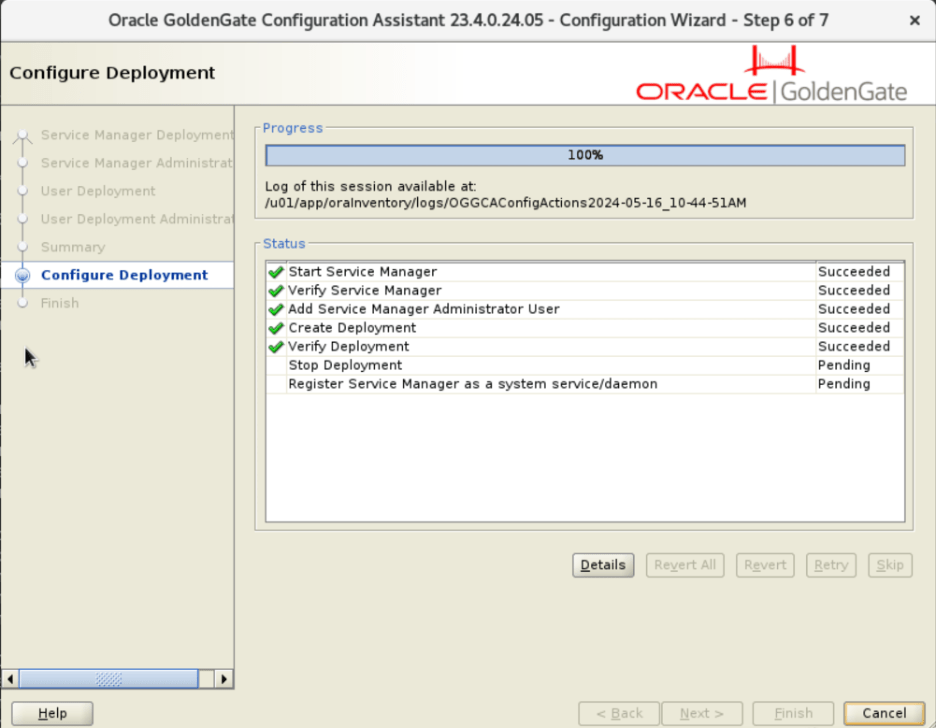Click the Summary step bullet in sidebar
Image resolution: width=936 pixels, height=728 pixels.
pyautogui.click(x=23, y=247)
